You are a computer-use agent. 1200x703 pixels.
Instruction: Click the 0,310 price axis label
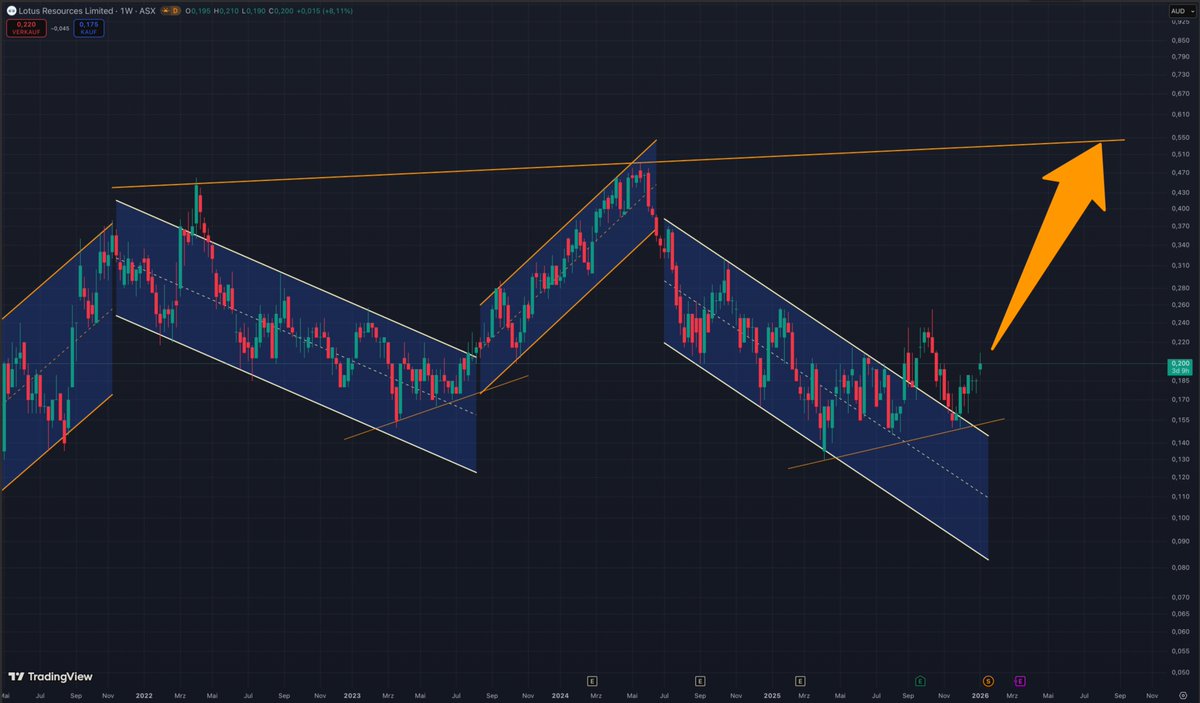pyautogui.click(x=1179, y=265)
